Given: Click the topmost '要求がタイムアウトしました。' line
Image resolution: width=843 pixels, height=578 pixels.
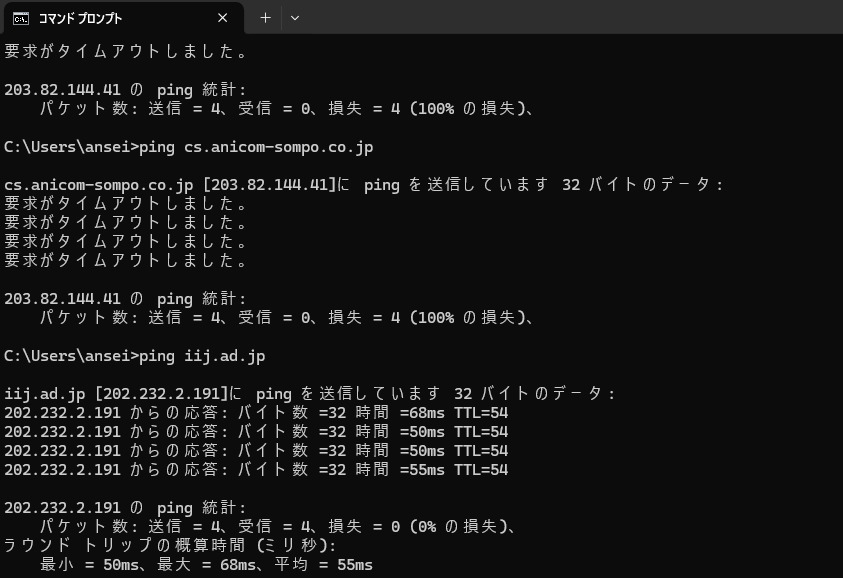Looking at the screenshot, I should pyautogui.click(x=125, y=52).
